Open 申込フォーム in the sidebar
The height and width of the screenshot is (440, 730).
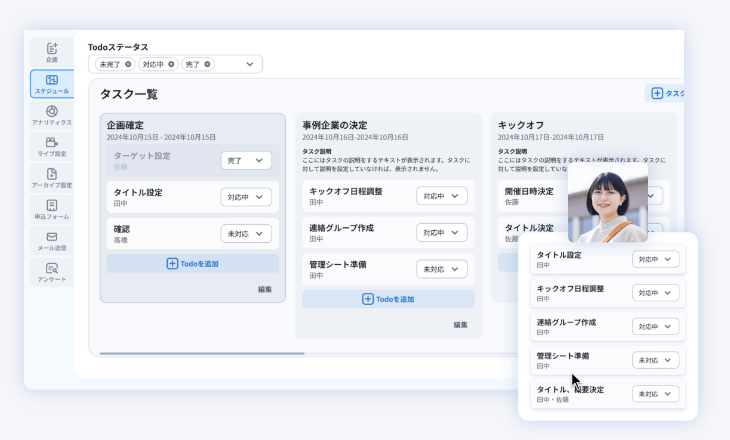52,209
